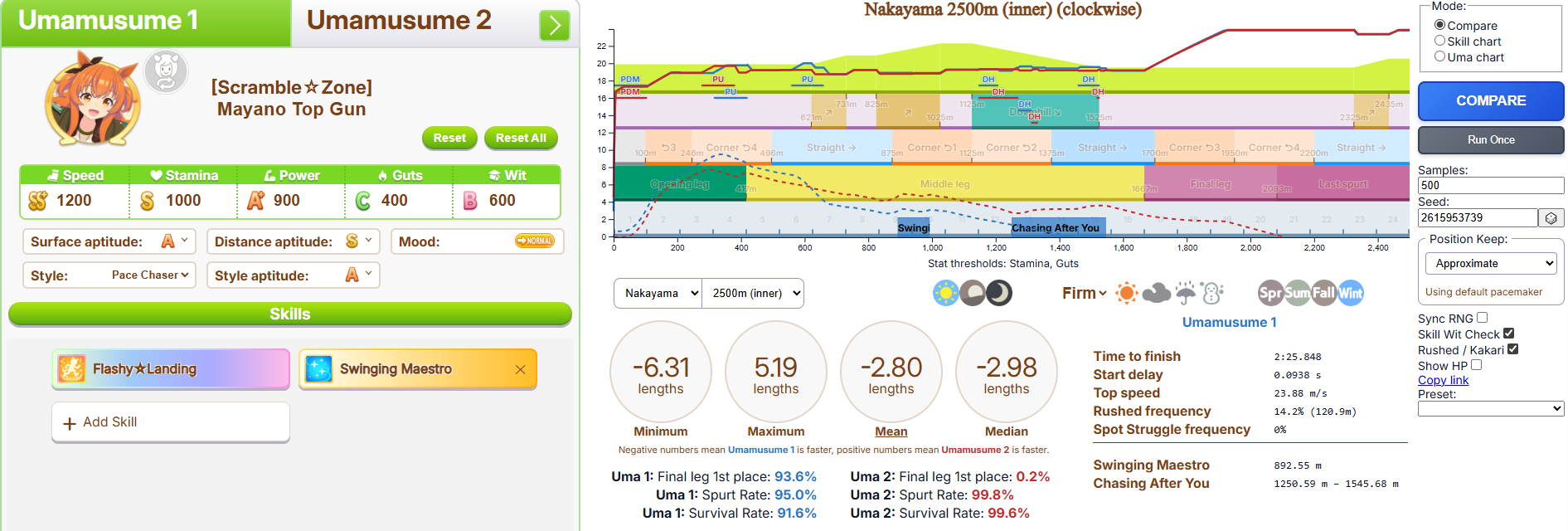Screen dimensions: 1568x531
Task: Select night crescent moon icon
Action: click(x=999, y=293)
